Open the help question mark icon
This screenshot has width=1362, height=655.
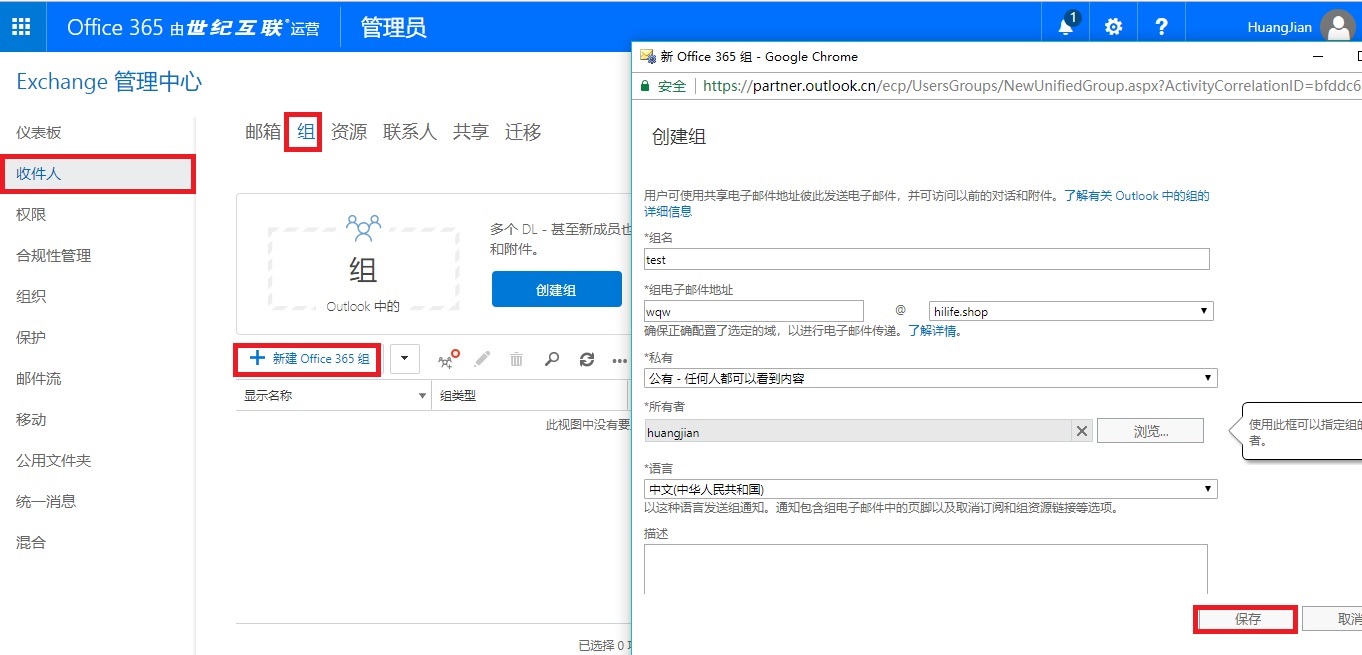pos(1161,27)
